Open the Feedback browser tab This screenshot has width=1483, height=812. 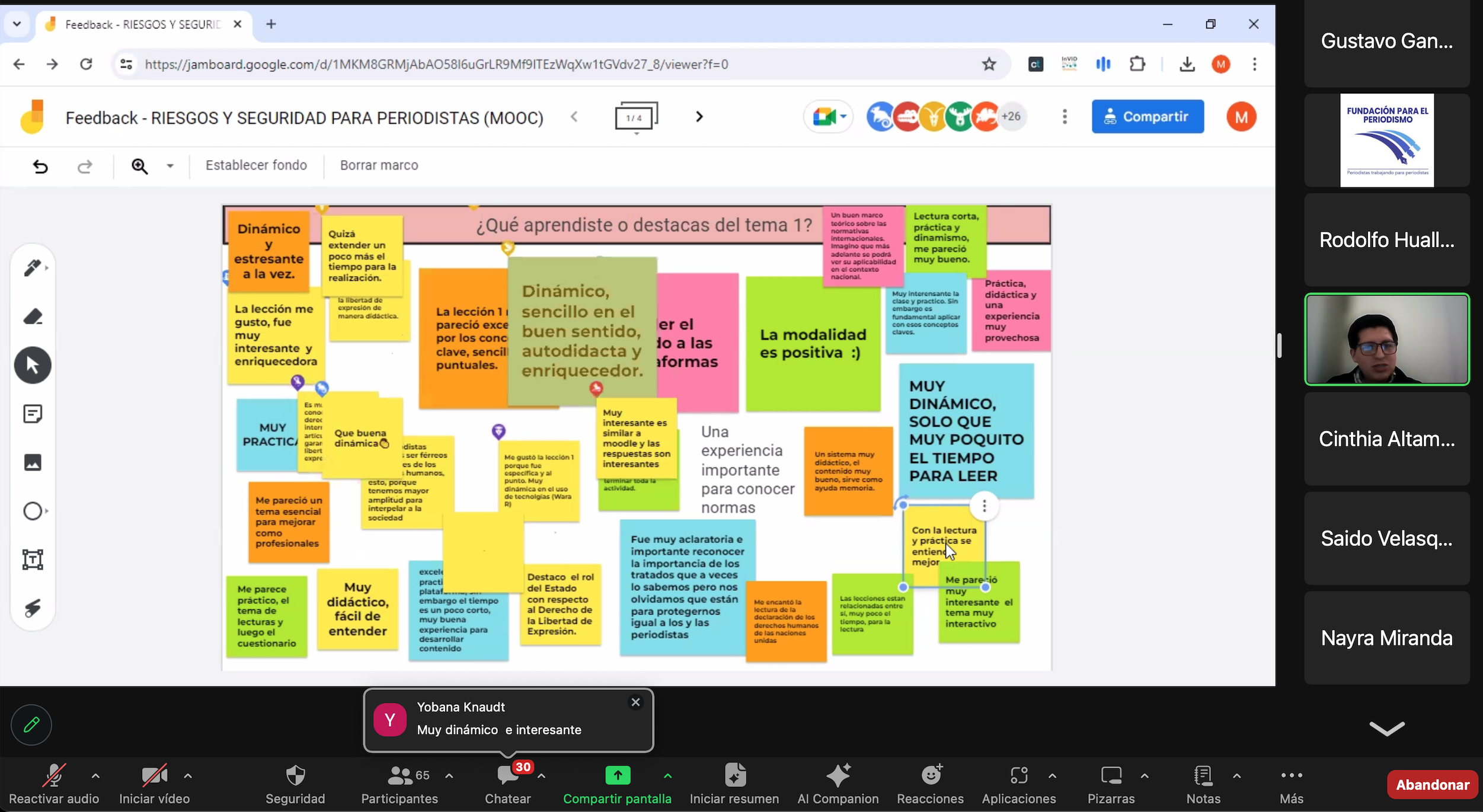[x=142, y=24]
